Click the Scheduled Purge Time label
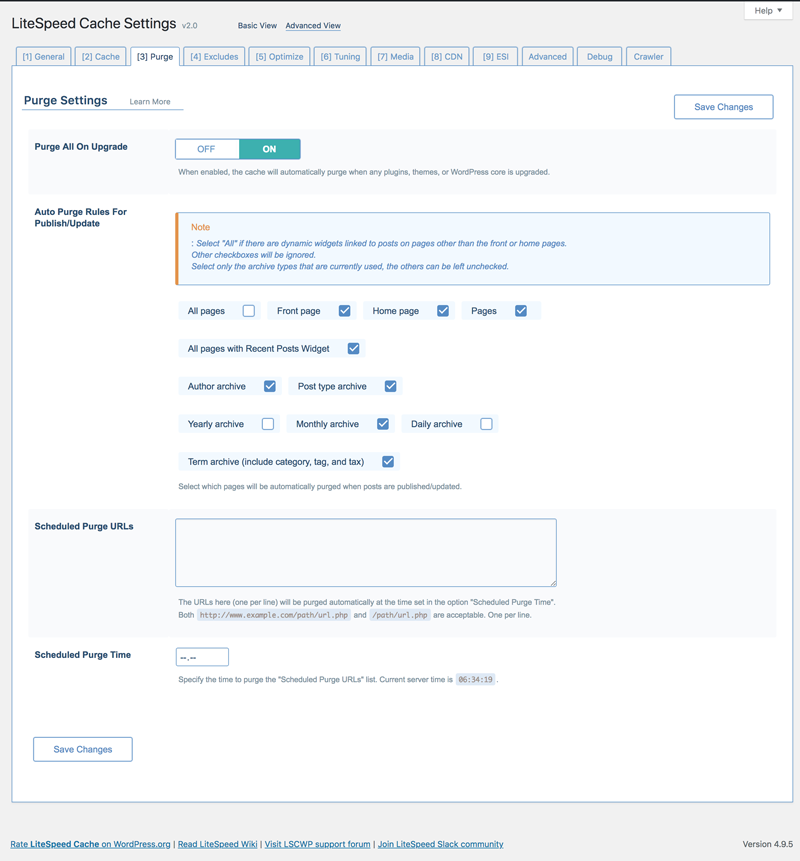This screenshot has height=861, width=800. [x=82, y=655]
